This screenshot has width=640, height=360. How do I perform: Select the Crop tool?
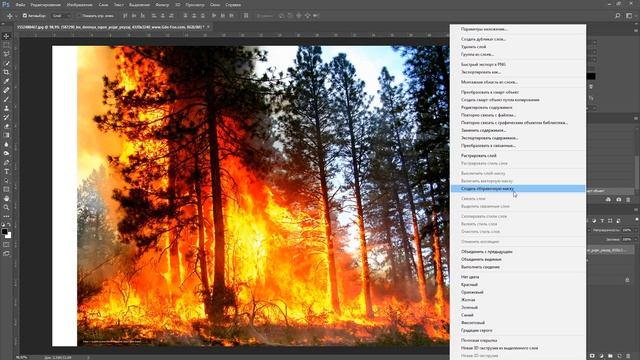(x=6, y=72)
